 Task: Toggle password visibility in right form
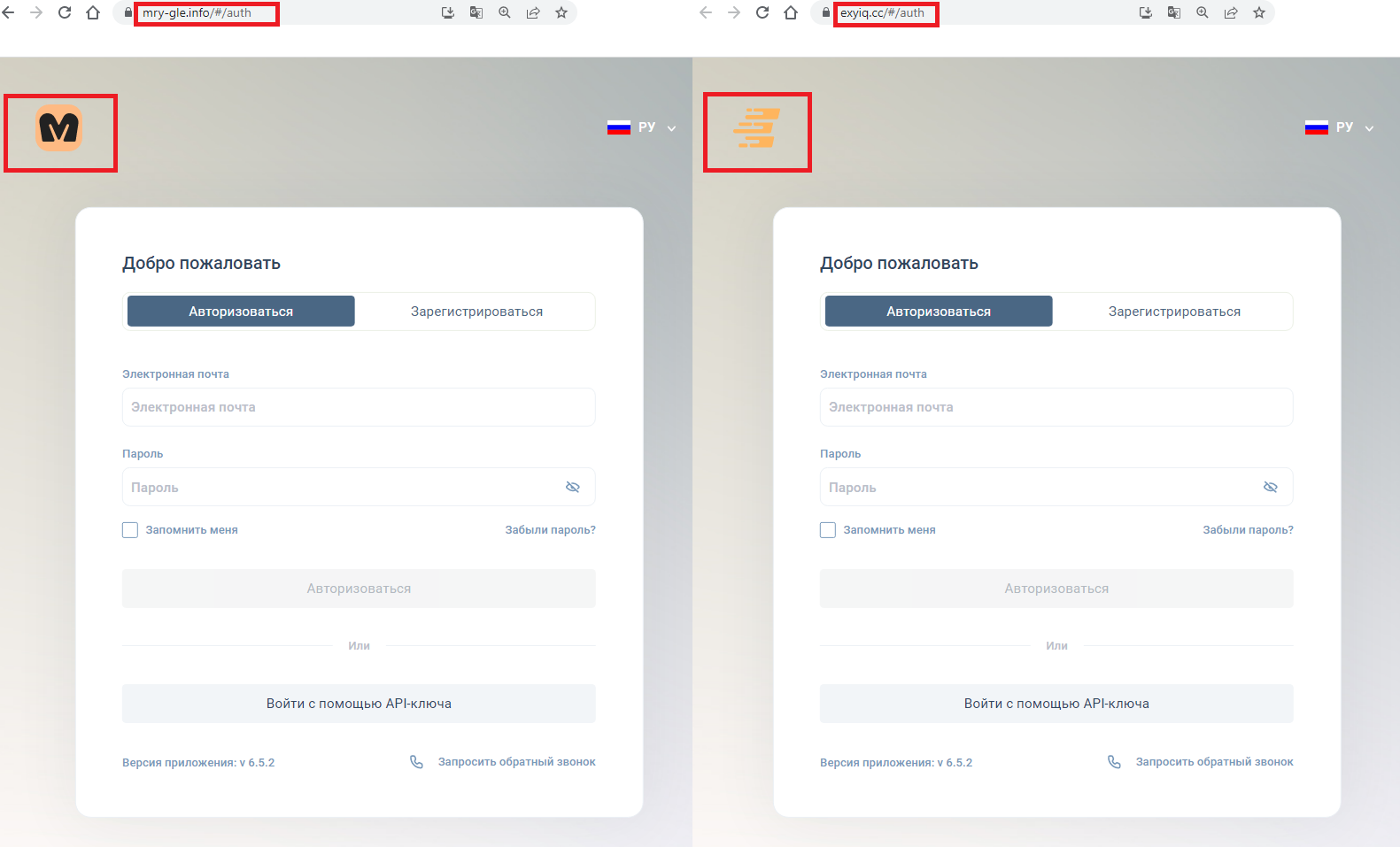[x=1271, y=487]
